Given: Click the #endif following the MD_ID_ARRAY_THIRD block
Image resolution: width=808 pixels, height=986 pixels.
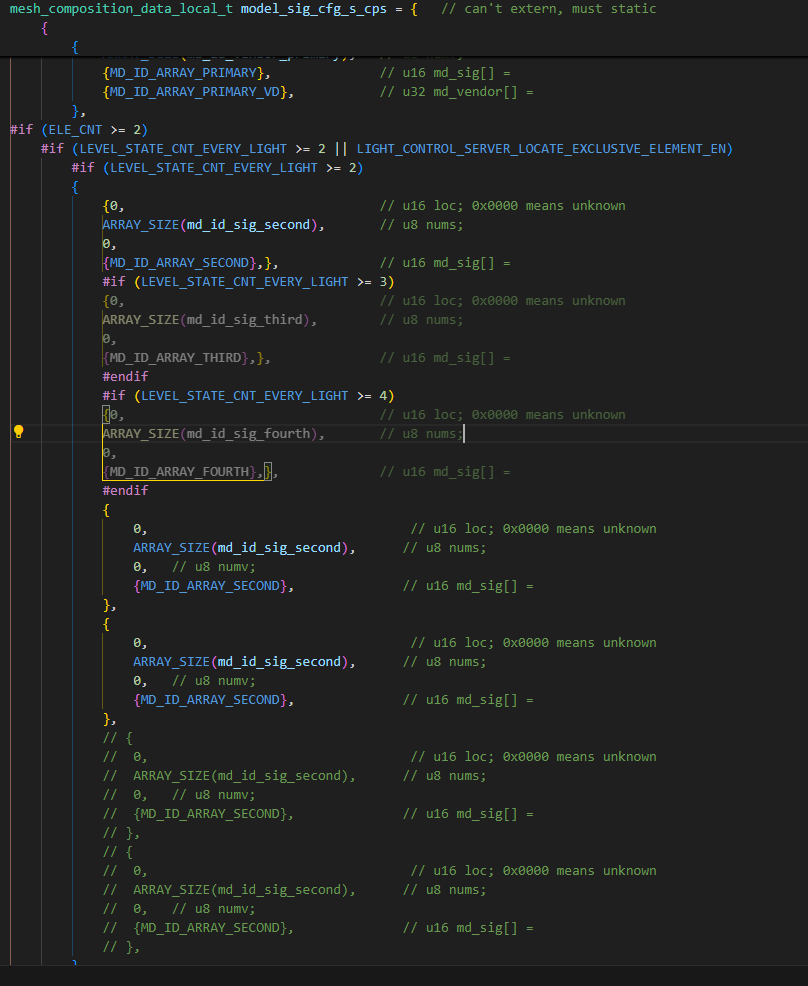Looking at the screenshot, I should click(125, 377).
